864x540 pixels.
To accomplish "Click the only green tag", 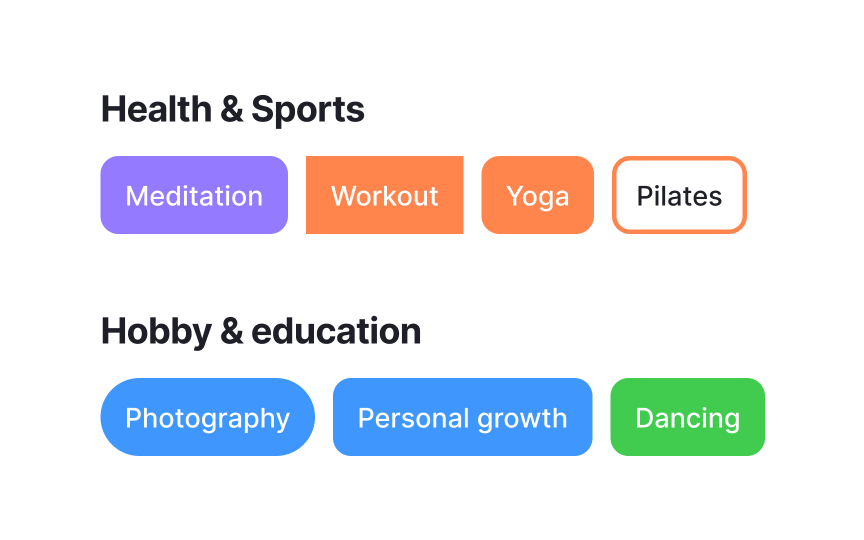I will 688,417.
